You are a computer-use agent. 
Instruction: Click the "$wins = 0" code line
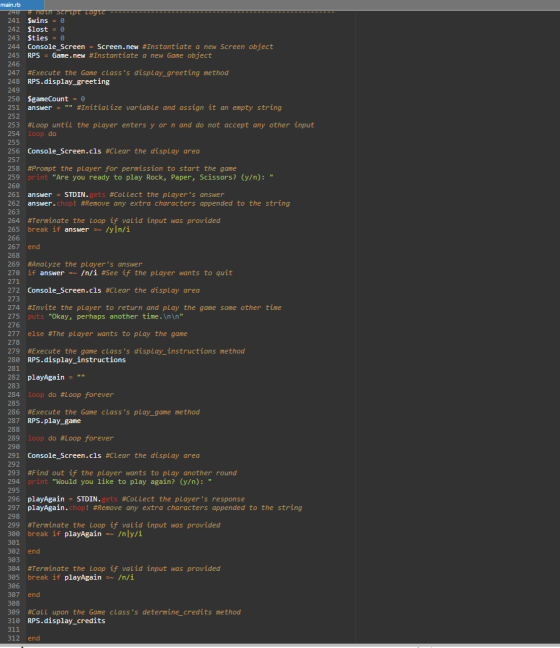[x=46, y=21]
